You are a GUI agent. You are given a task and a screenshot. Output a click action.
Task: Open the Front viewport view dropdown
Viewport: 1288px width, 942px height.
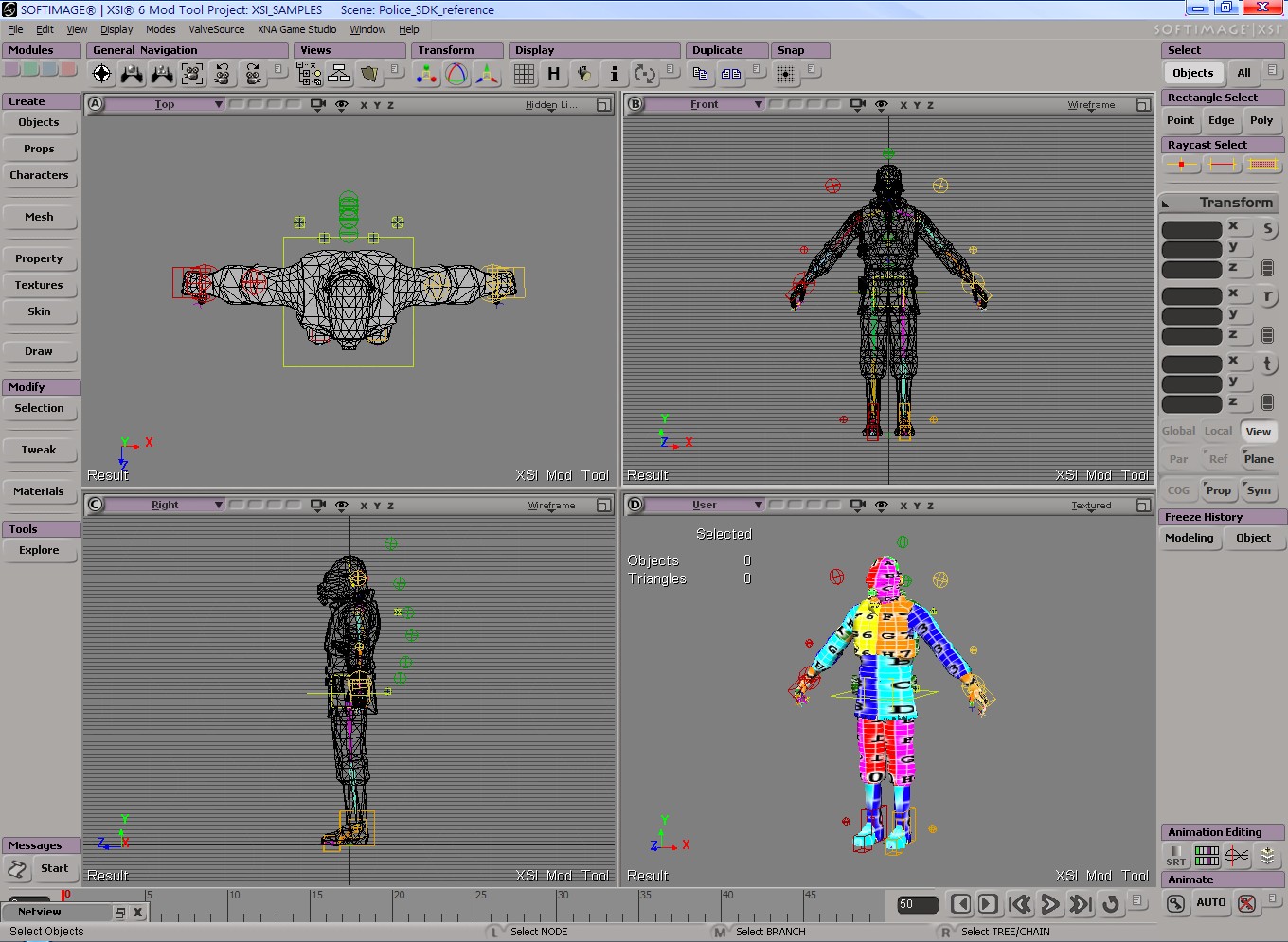[x=705, y=105]
